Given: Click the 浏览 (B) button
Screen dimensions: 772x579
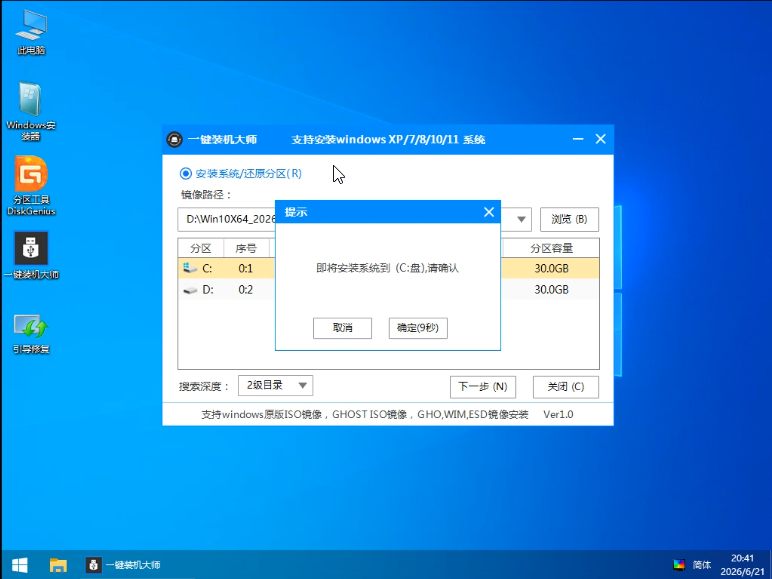Looking at the screenshot, I should 569,219.
